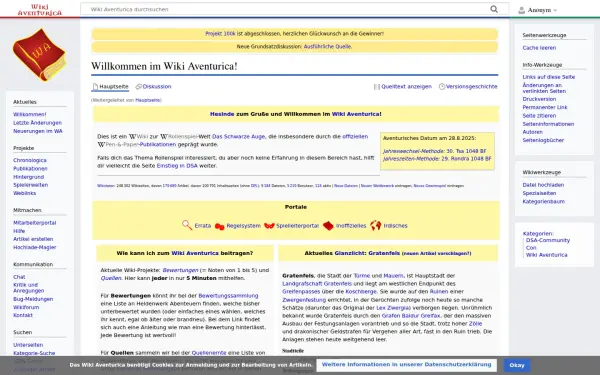The image size is (600, 375).
Task: Open the Druckversion link
Action: coord(539,99)
